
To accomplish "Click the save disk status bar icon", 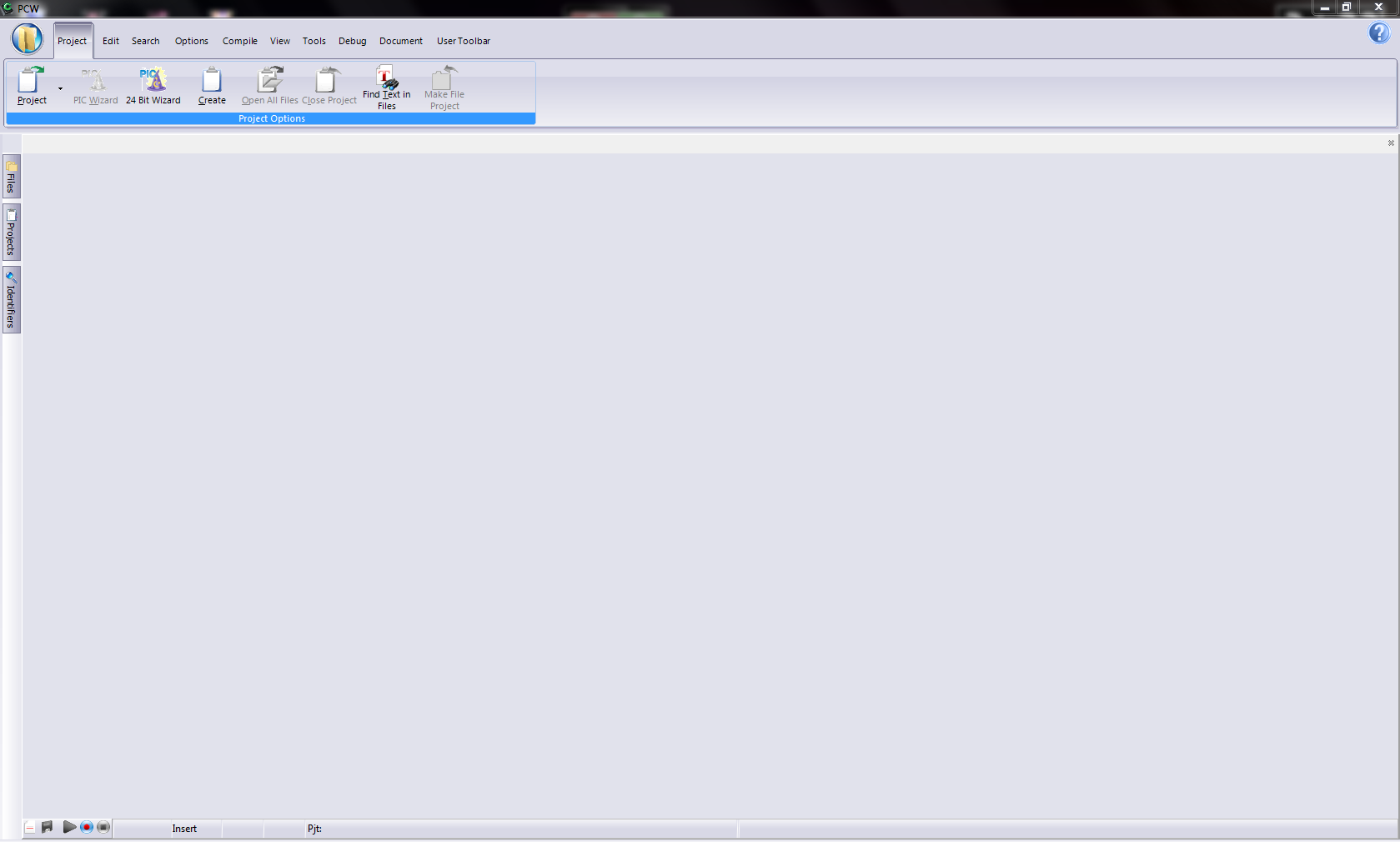I will 48,827.
